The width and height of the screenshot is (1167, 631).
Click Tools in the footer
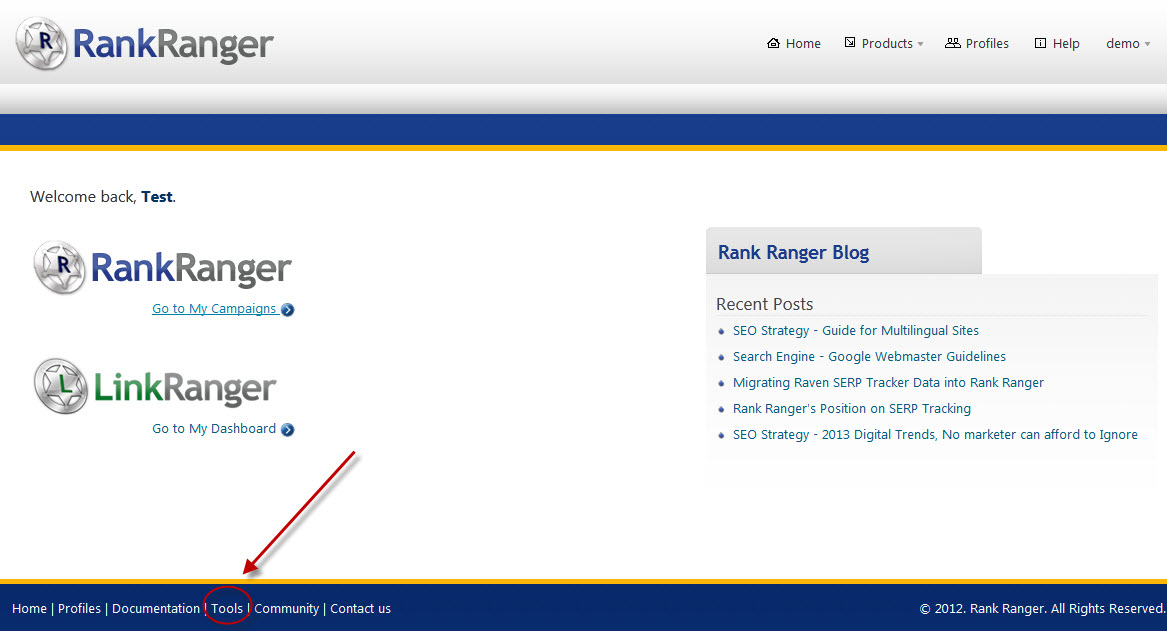tap(227, 609)
